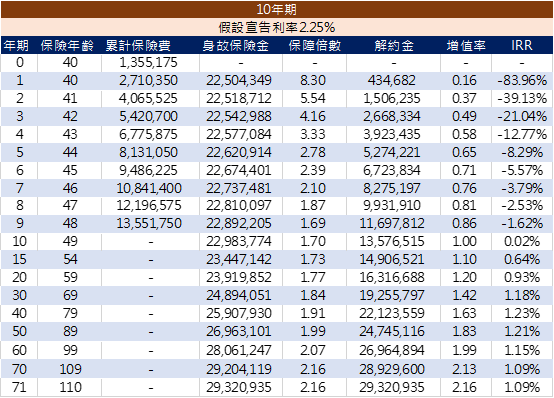This screenshot has width=554, height=398.
Task: Click the IRR value 1.23%
Action: [522, 314]
